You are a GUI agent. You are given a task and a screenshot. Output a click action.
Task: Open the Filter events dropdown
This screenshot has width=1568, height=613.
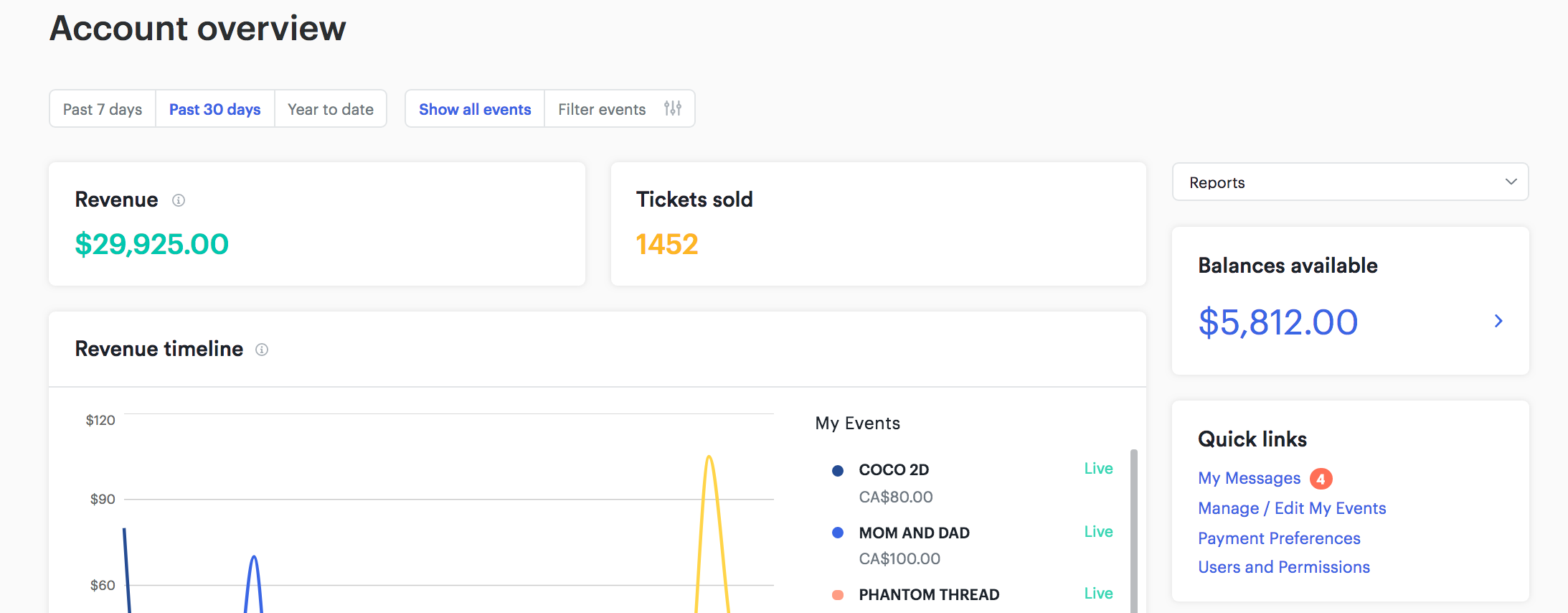pos(620,109)
